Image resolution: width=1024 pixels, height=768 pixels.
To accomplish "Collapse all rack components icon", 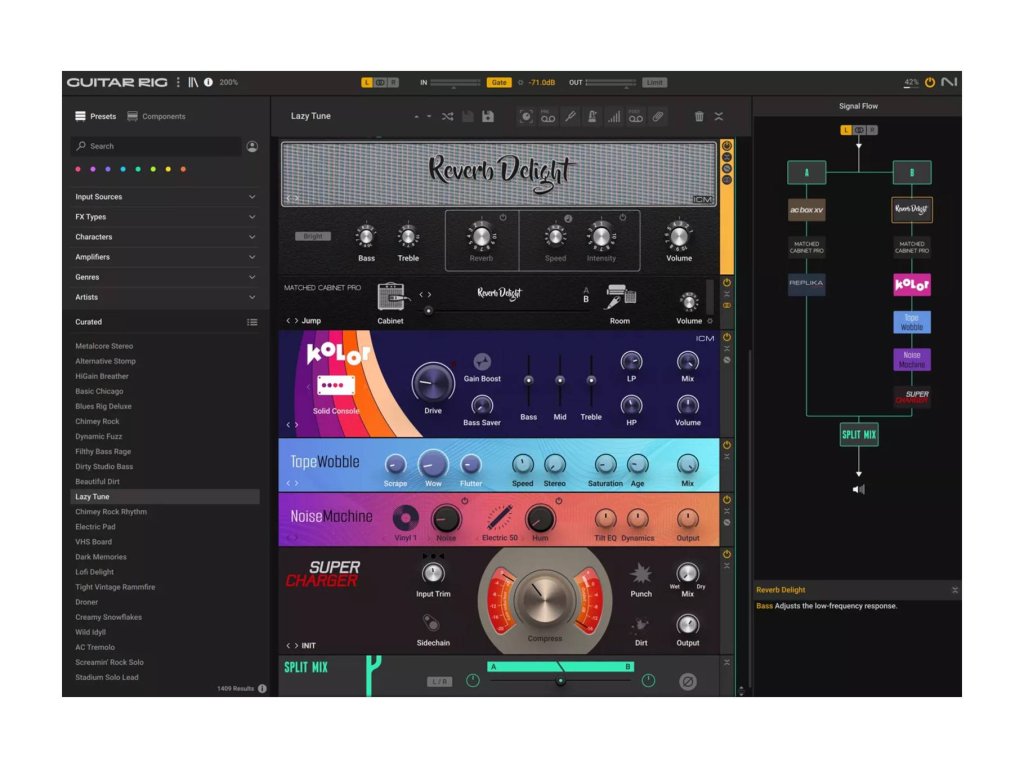I will 719,116.
